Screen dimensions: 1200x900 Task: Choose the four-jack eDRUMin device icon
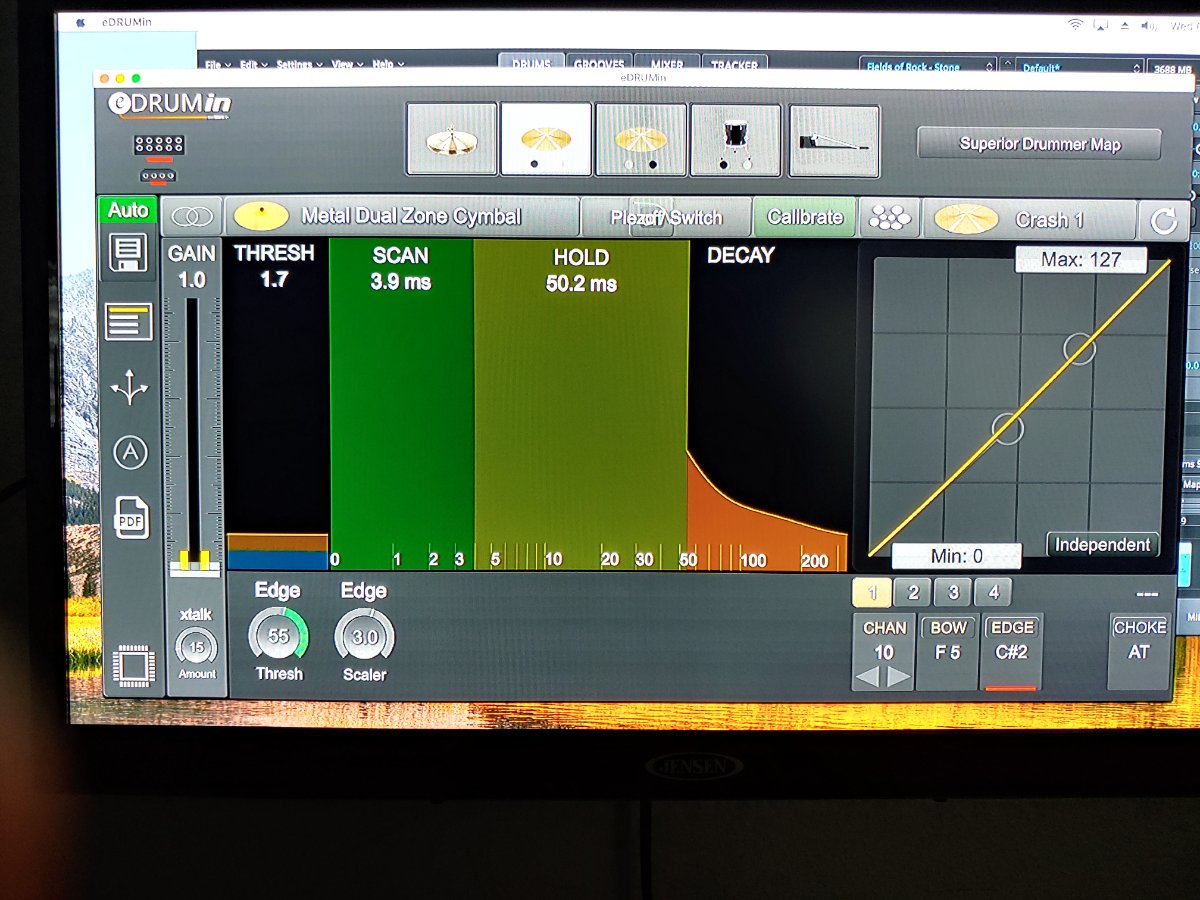pos(159,177)
